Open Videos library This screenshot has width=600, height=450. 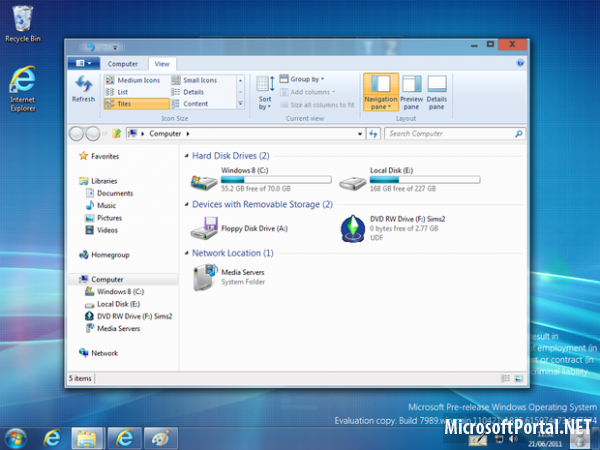pos(101,230)
